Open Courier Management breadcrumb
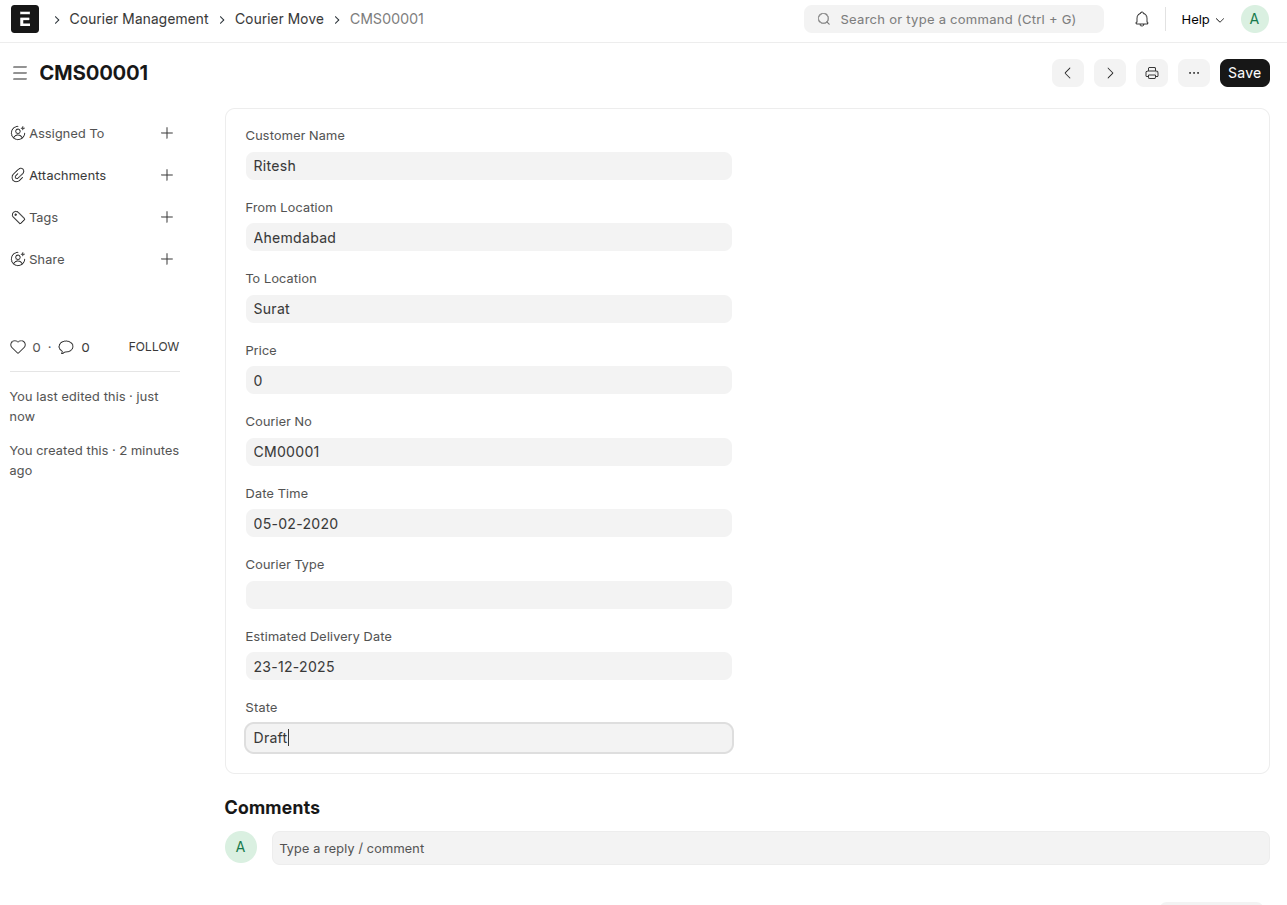Image resolution: width=1287 pixels, height=905 pixels. 139,19
